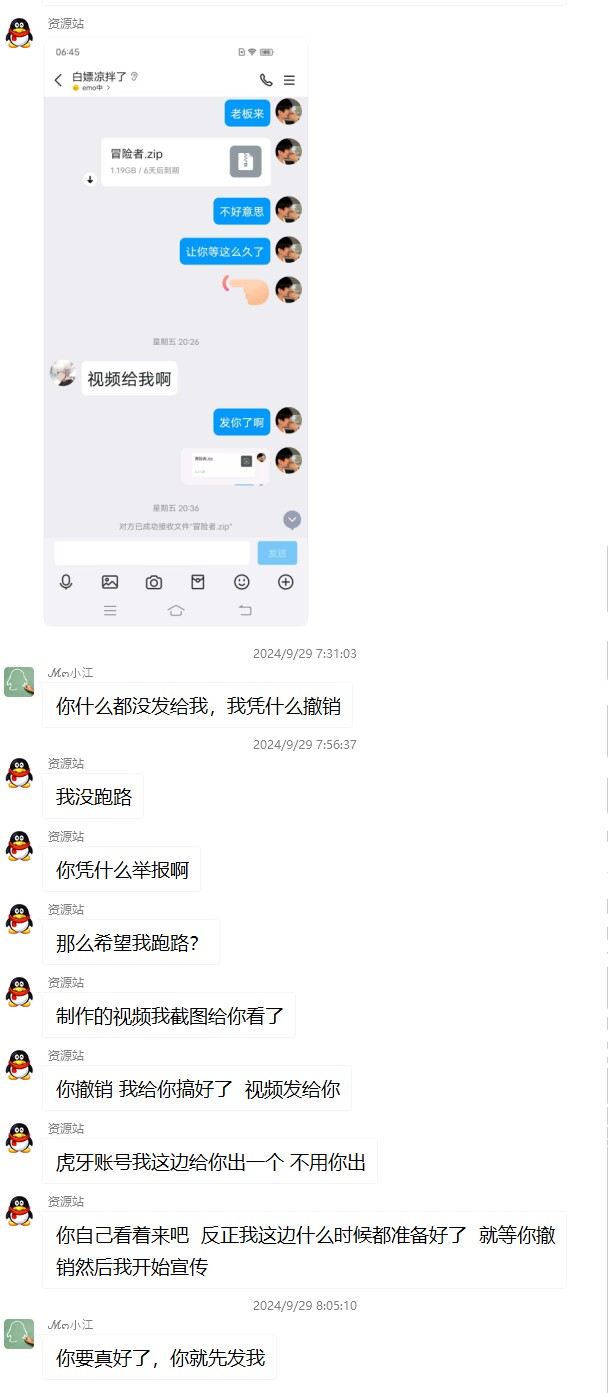Click the message bubble 我没跑路
The height and width of the screenshot is (1393, 608).
(93, 796)
